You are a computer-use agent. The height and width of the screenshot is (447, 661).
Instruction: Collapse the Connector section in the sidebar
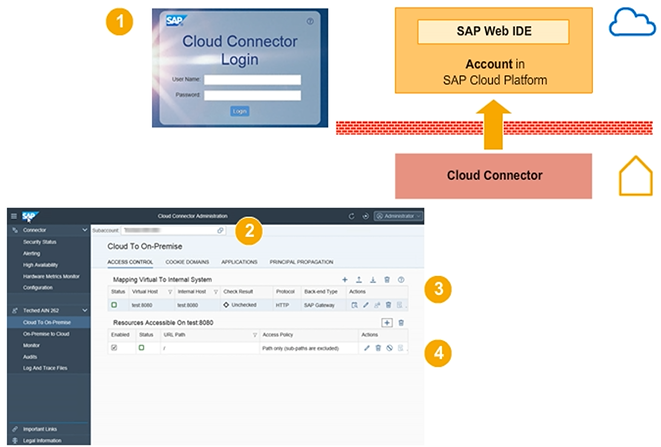pos(84,230)
